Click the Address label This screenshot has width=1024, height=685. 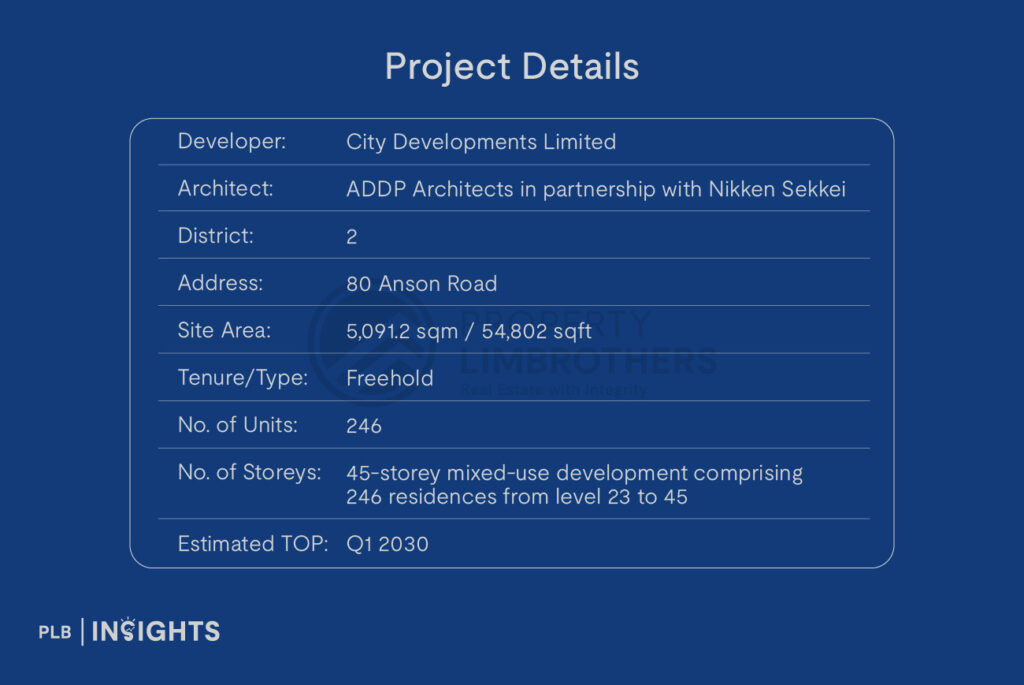point(220,283)
